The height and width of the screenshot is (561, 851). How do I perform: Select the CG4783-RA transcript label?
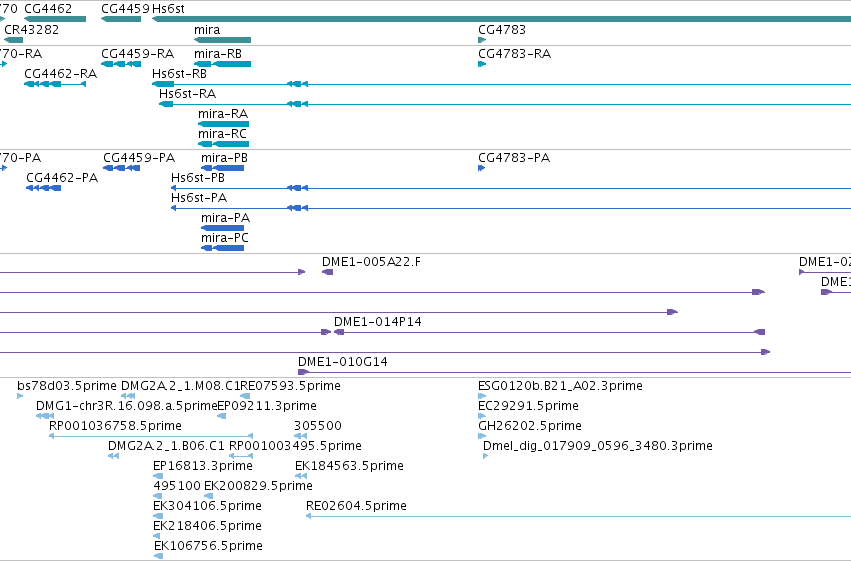point(515,54)
